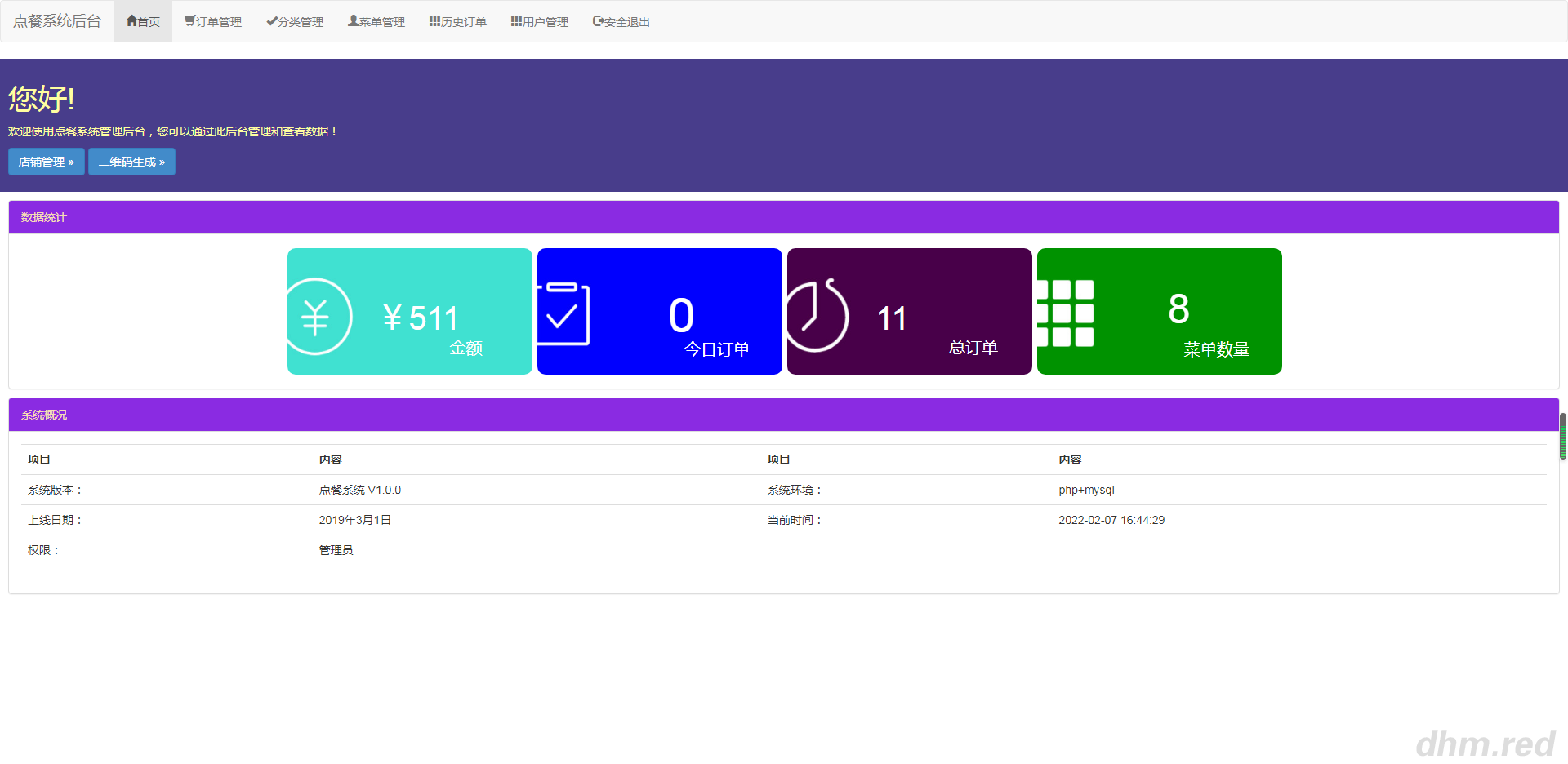Click the cart icon beside 订单管理
This screenshot has width=1568, height=764.
point(189,21)
